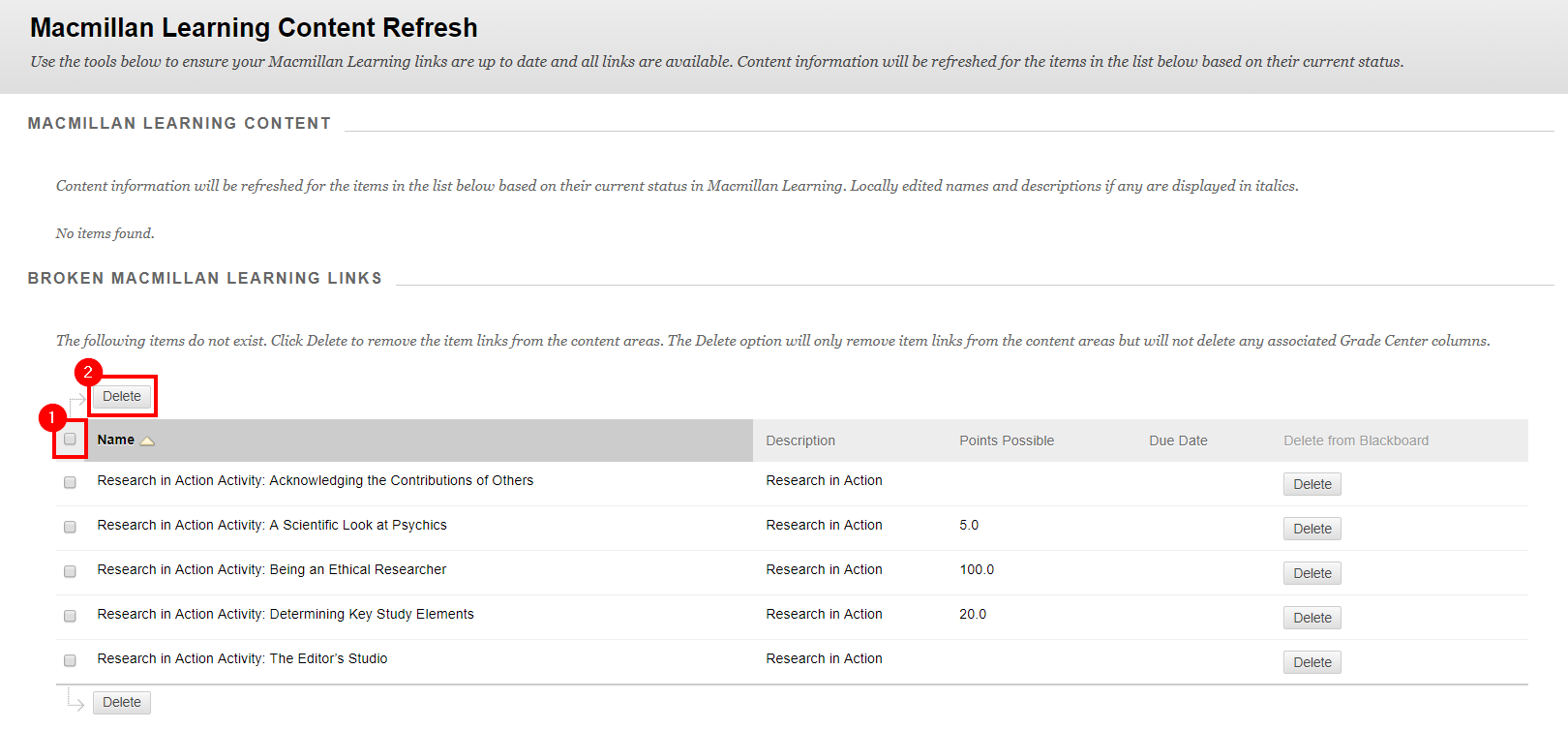Click the top Delete button above table
Viewport: 1568px width, 730px height.
tap(122, 396)
